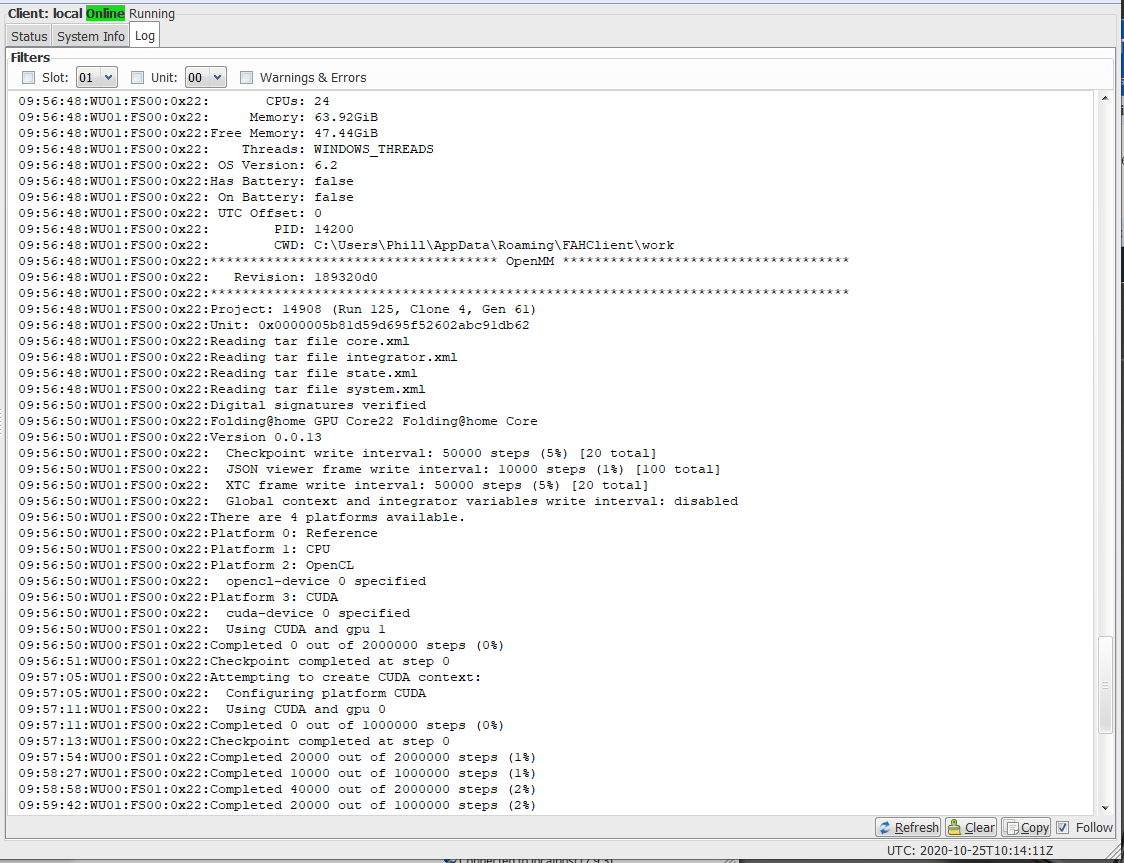Click log line 'UTC Offset: 0'
The height and width of the screenshot is (863, 1124).
[170, 213]
